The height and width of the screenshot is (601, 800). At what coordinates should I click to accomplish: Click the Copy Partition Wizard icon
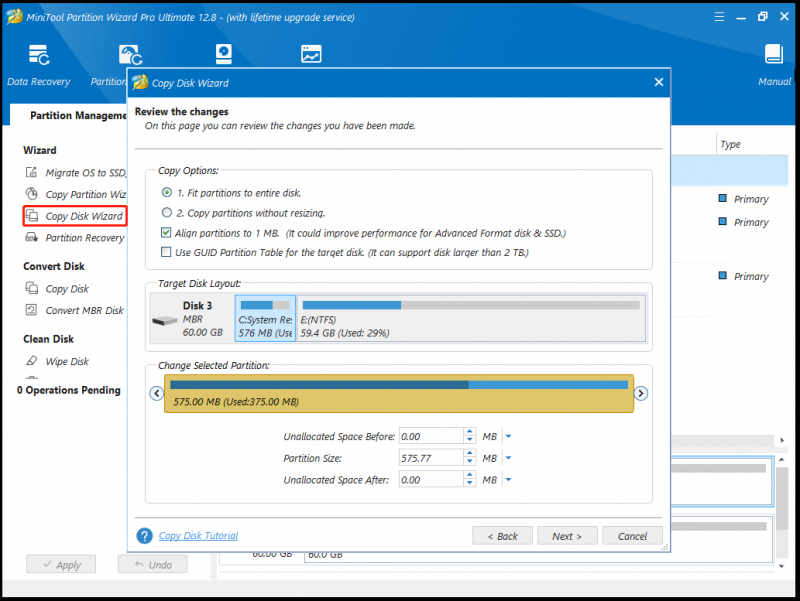point(31,194)
